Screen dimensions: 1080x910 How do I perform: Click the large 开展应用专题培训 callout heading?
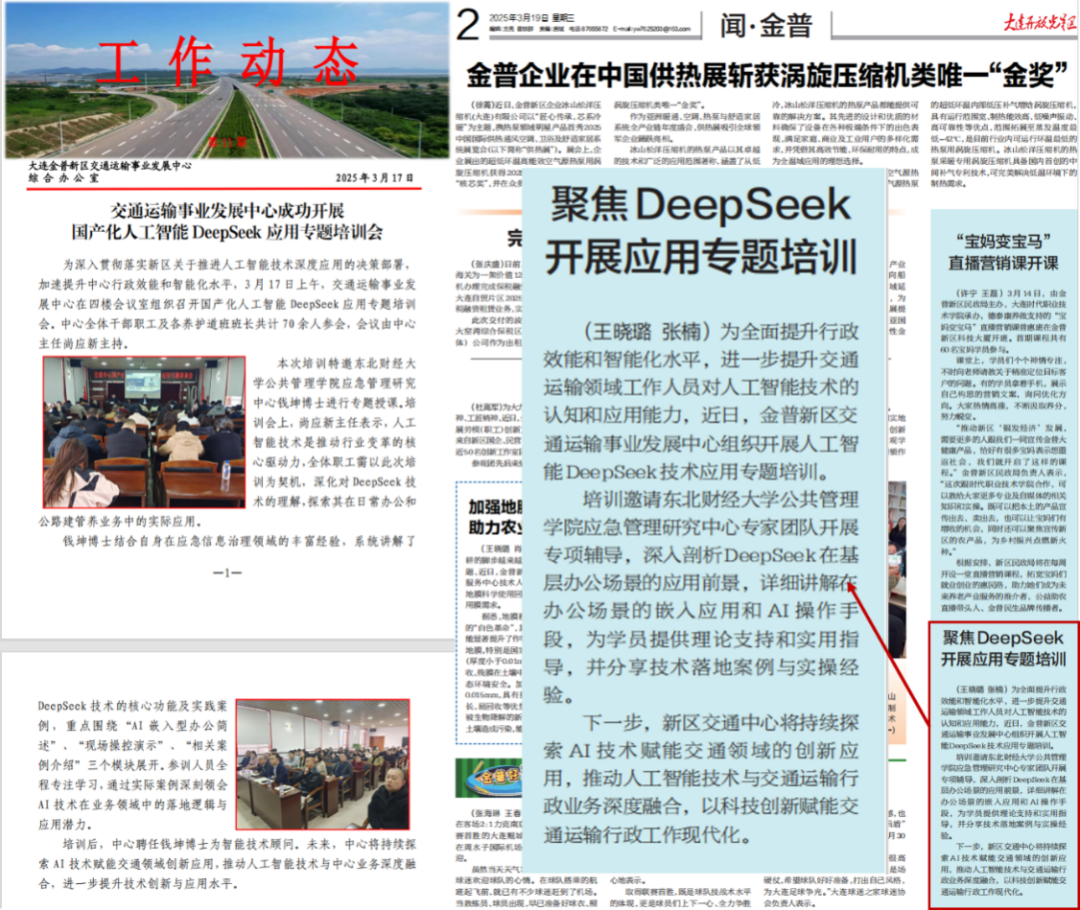[700, 257]
